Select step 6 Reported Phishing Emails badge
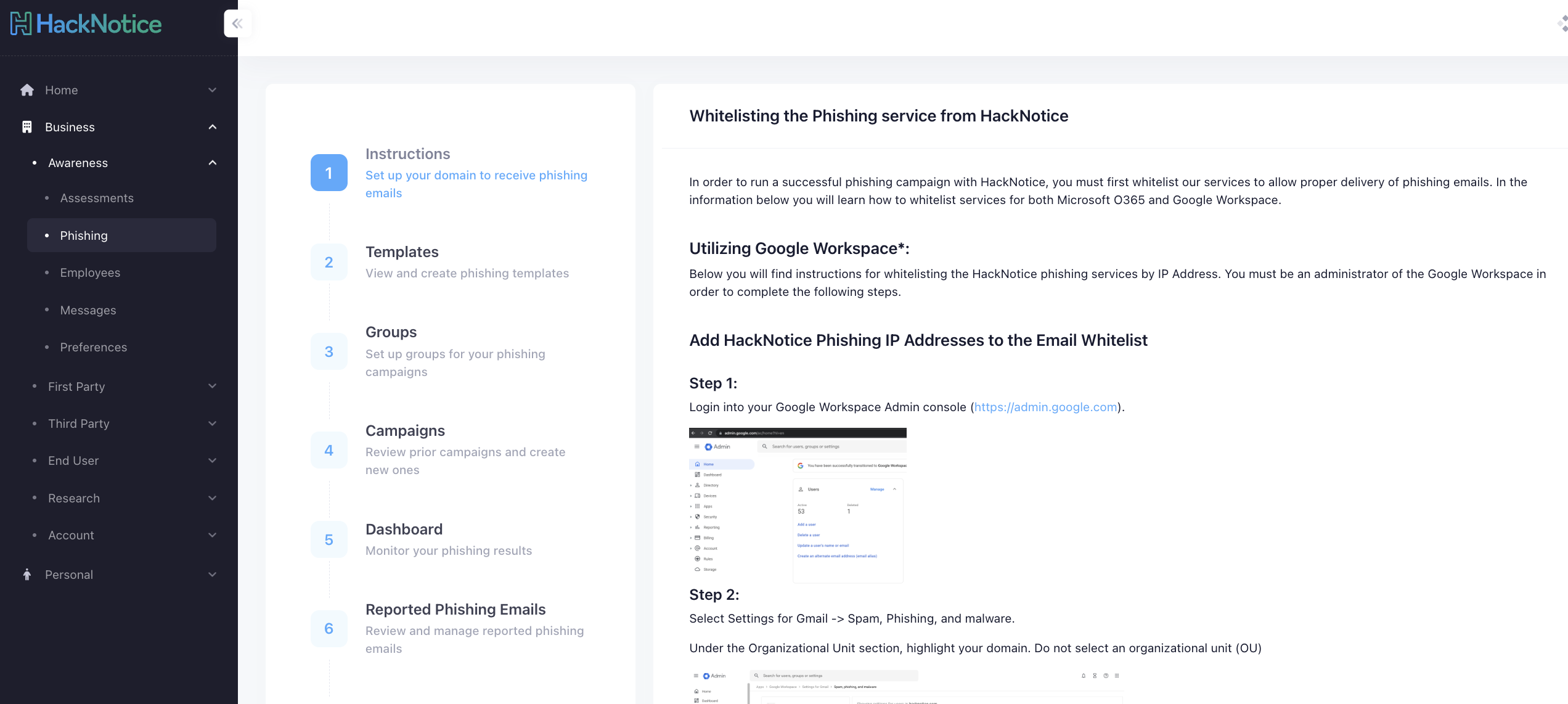The image size is (1568, 704). [x=329, y=628]
